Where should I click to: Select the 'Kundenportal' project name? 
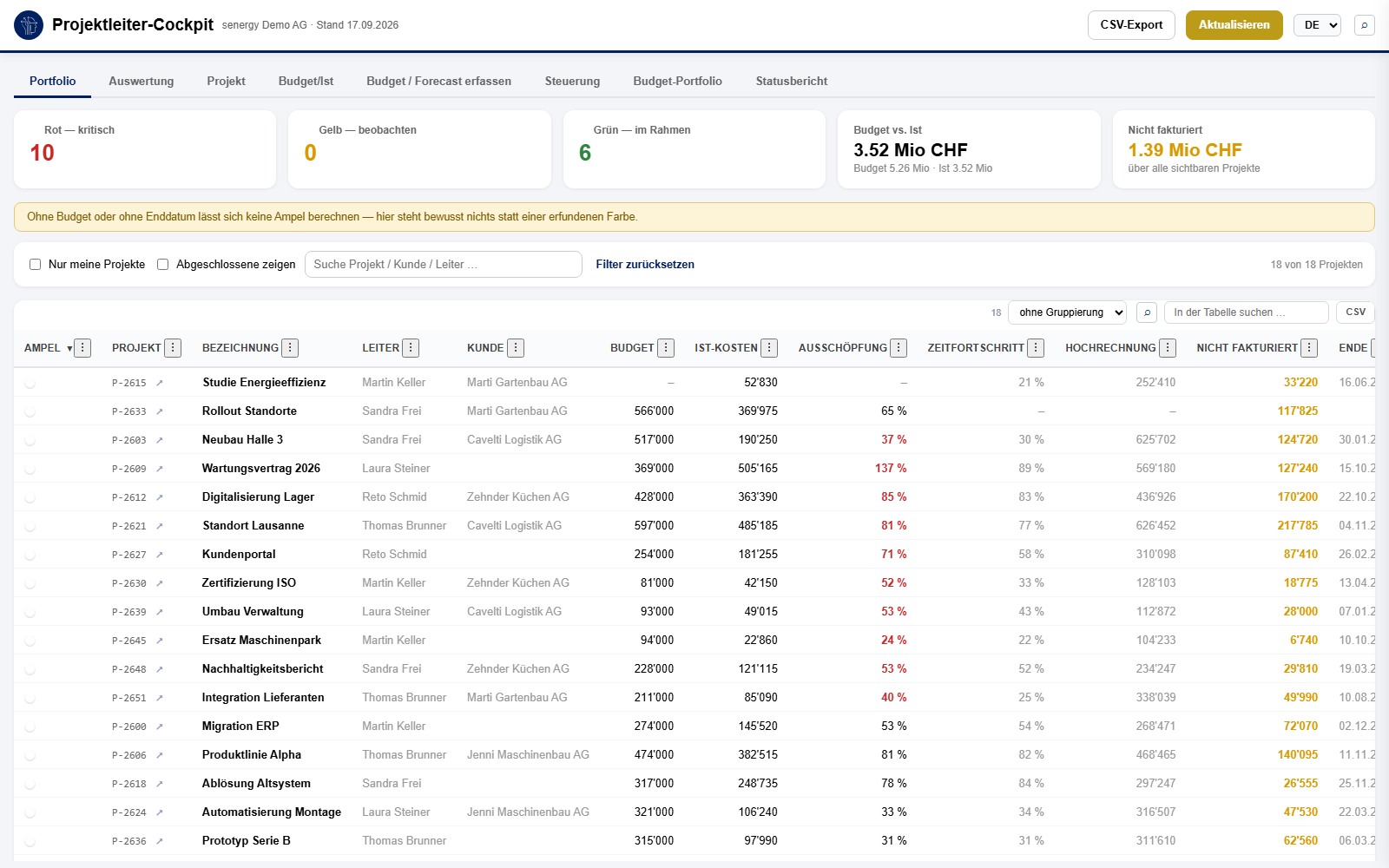tap(239, 555)
